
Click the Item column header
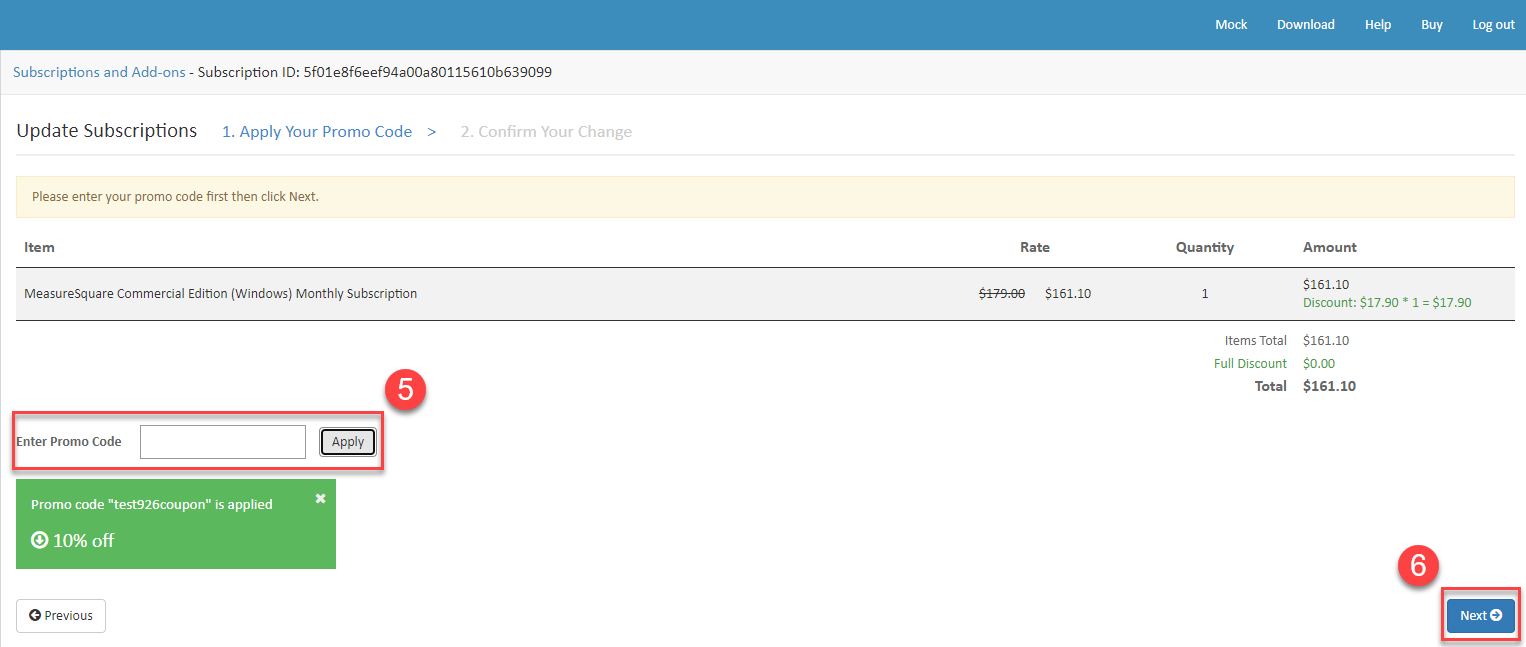(x=39, y=247)
